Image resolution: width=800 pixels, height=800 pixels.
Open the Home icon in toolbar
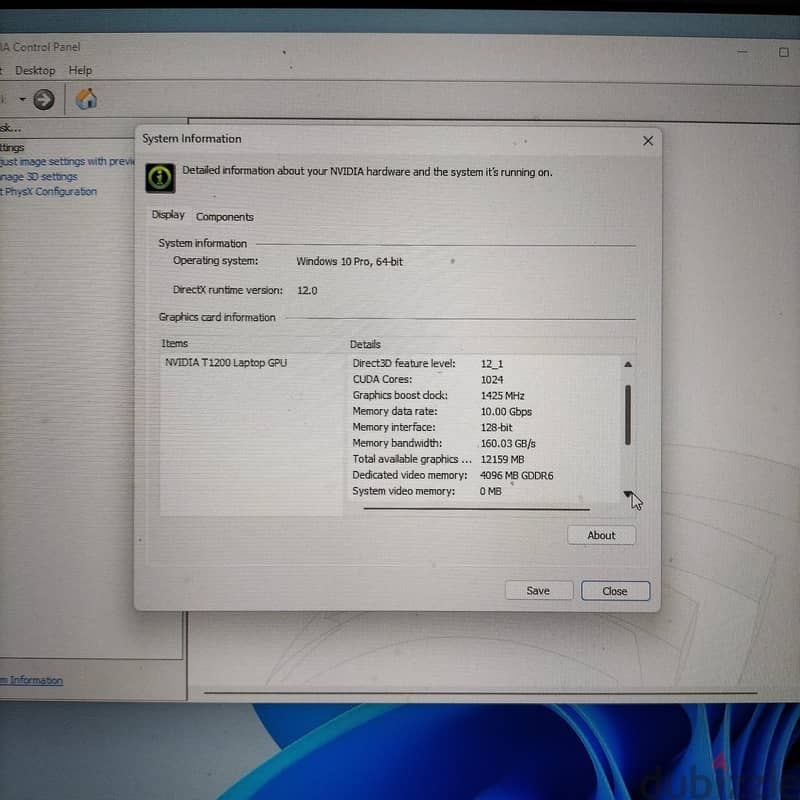click(x=86, y=98)
